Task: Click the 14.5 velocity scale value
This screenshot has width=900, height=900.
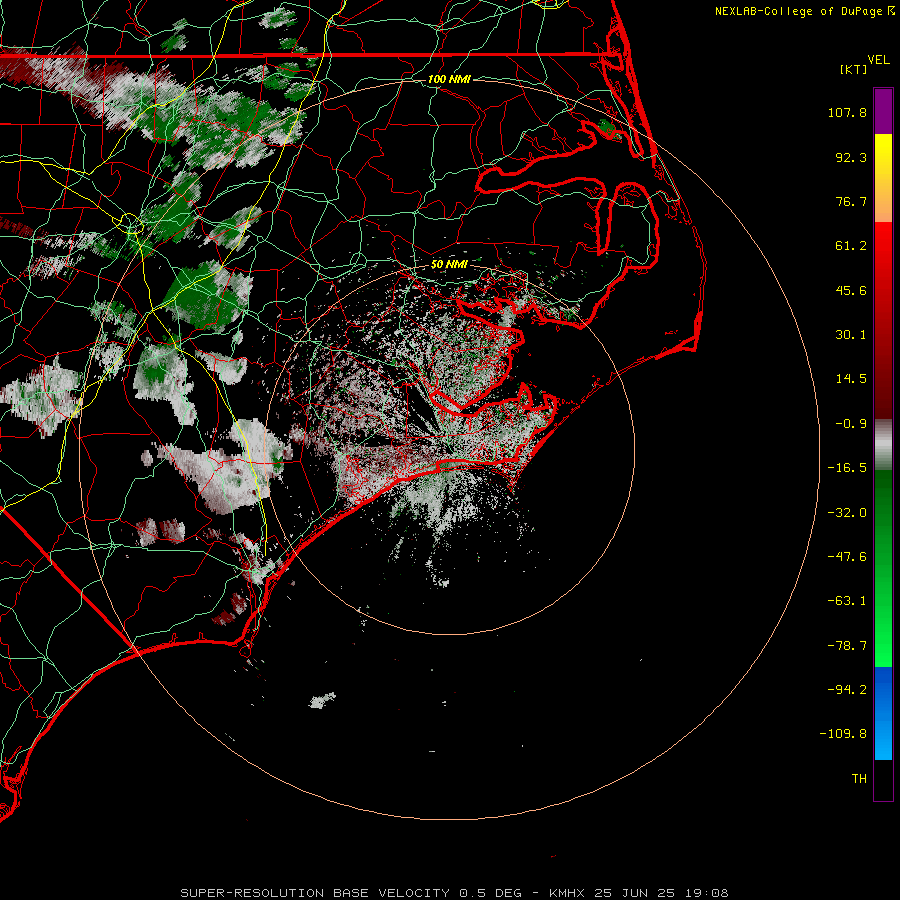Action: [x=851, y=379]
